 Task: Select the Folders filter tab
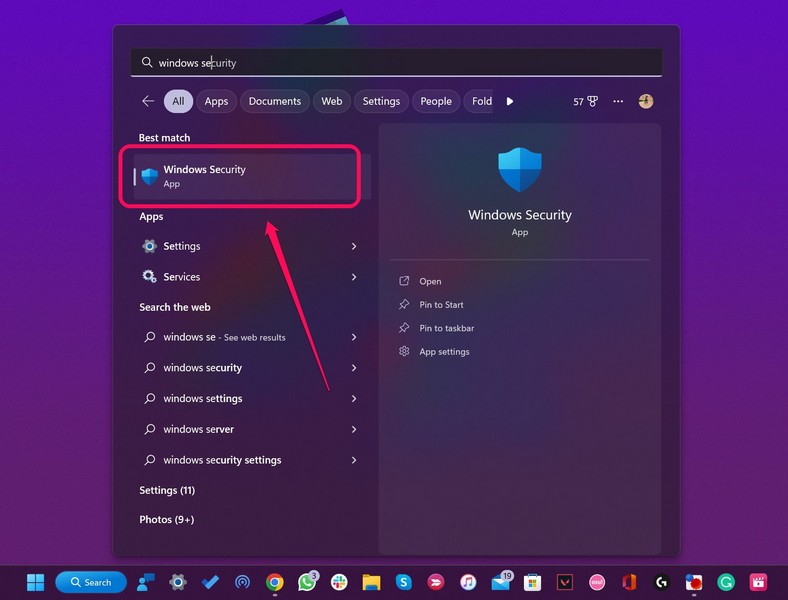(479, 101)
